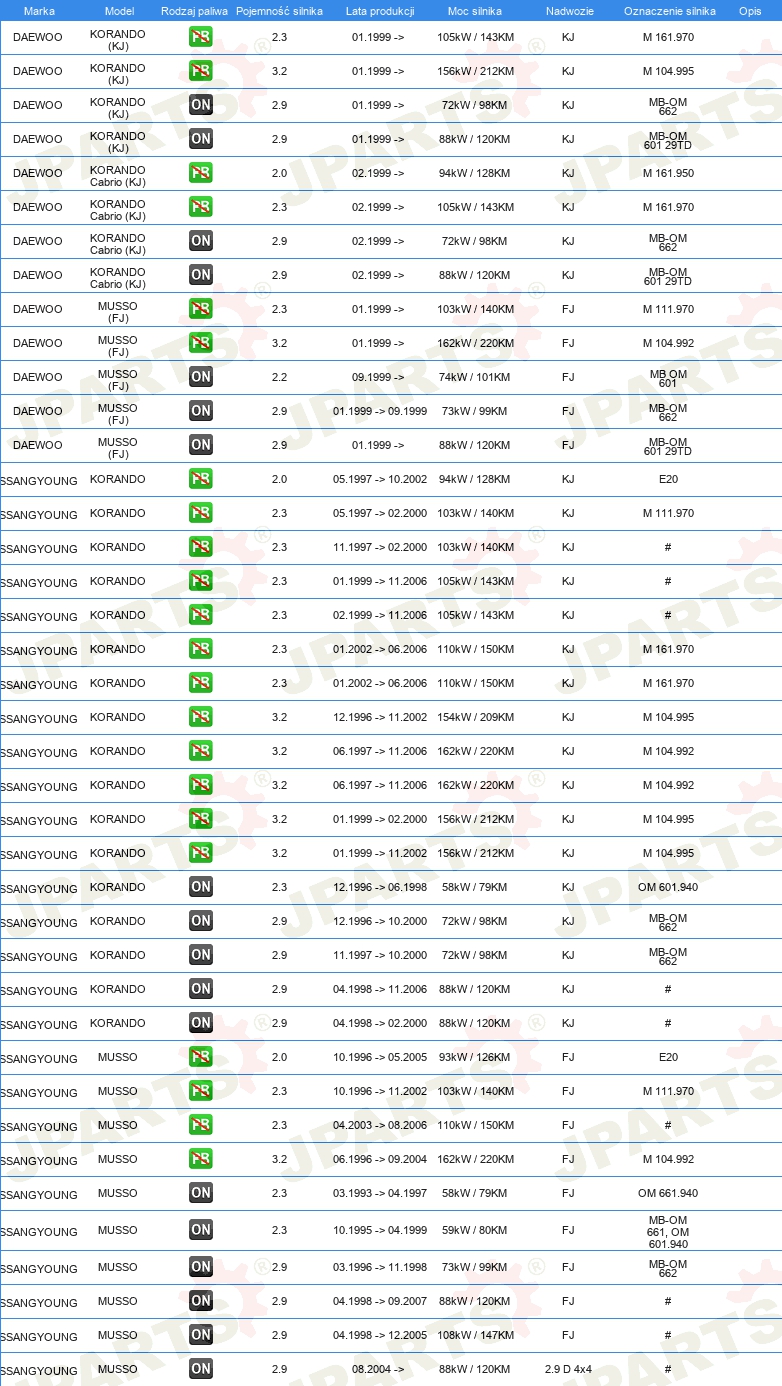Click the 'Oznaczenie silnika' column header
The image size is (782, 1386).
click(669, 11)
